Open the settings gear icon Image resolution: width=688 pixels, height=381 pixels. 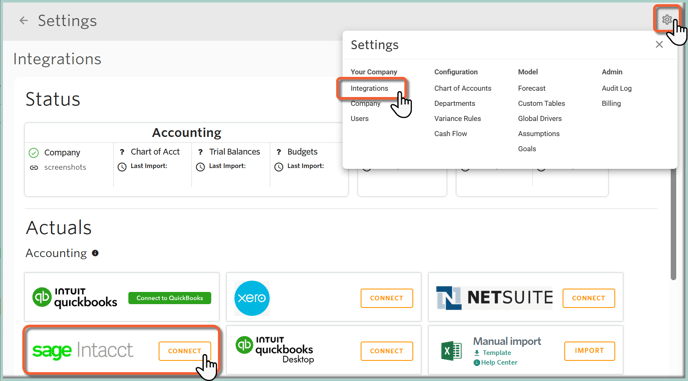[666, 19]
